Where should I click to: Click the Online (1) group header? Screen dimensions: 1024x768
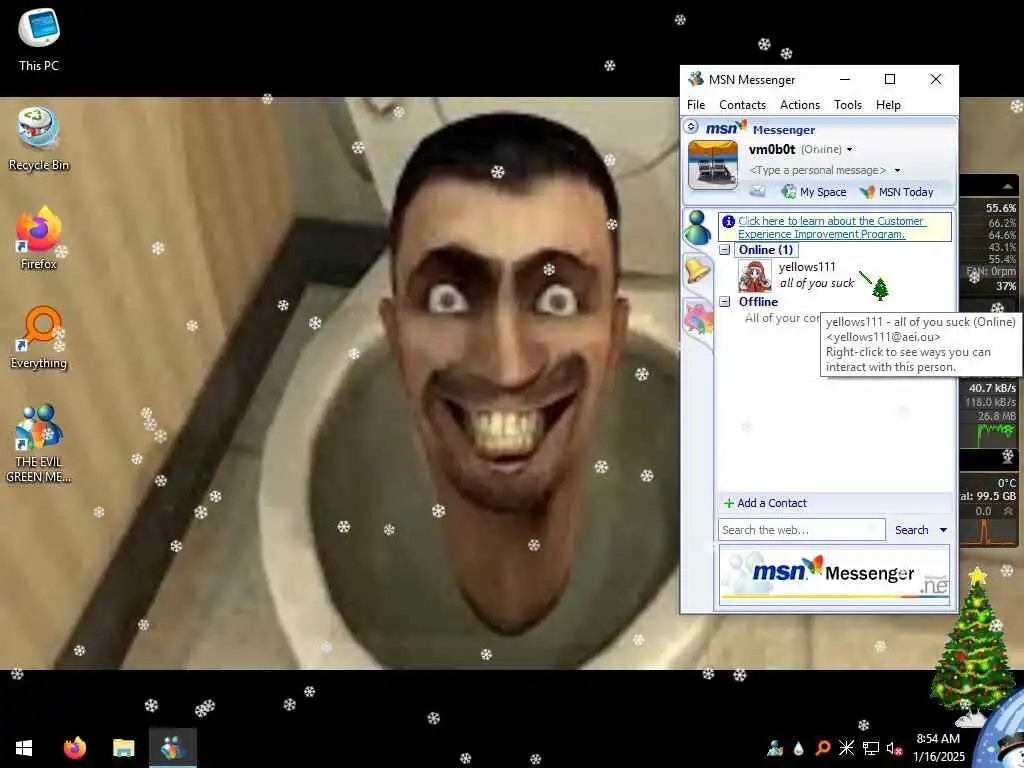(x=765, y=249)
